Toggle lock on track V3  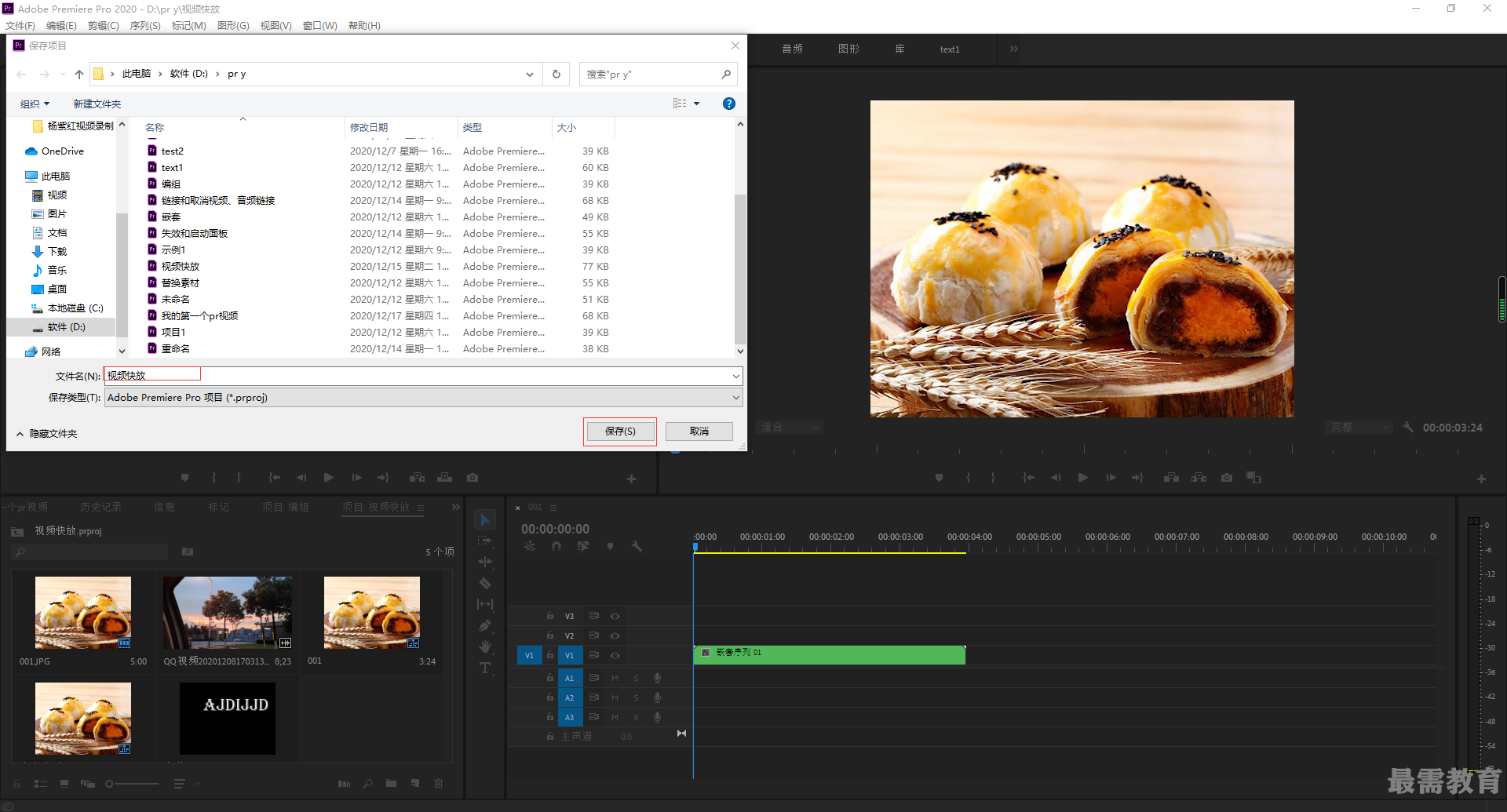[550, 617]
